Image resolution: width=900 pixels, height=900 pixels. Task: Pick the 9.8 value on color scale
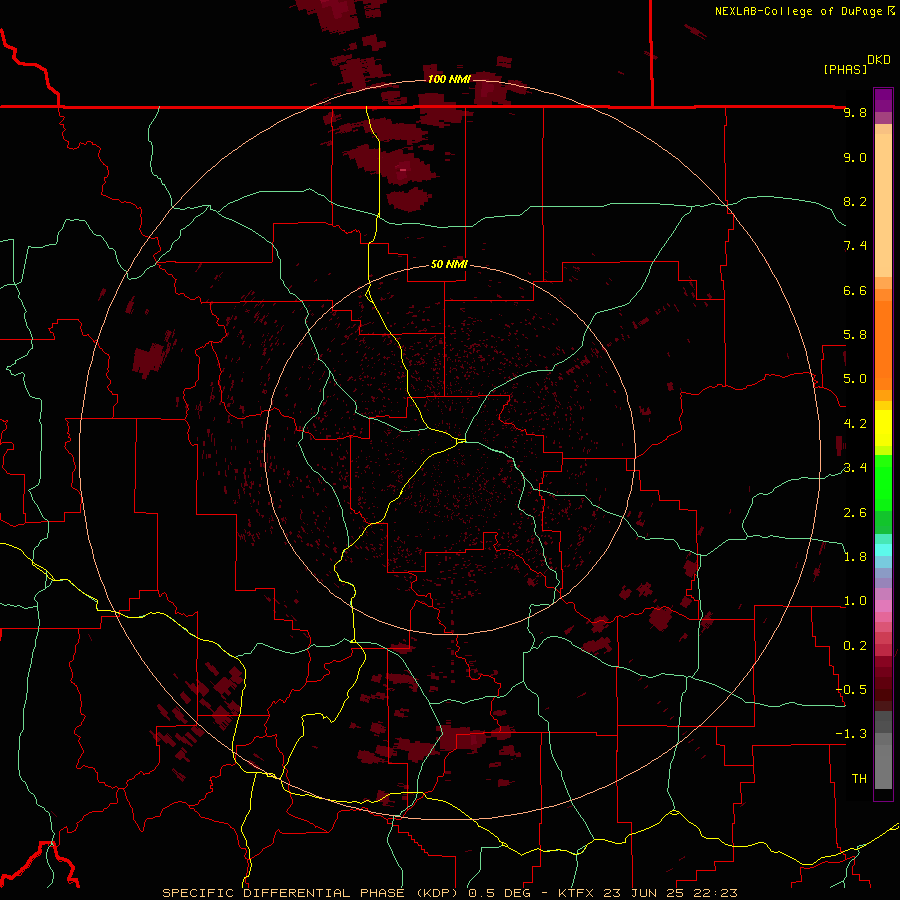click(x=855, y=113)
